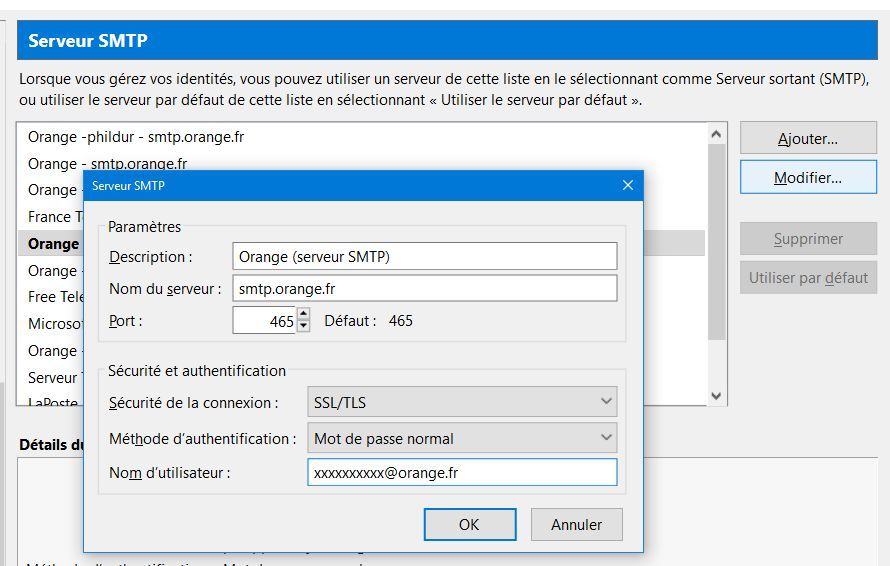This screenshot has height=566, width=890.
Task: Close the Serveur SMTP dialog with X
Action: tap(627, 186)
